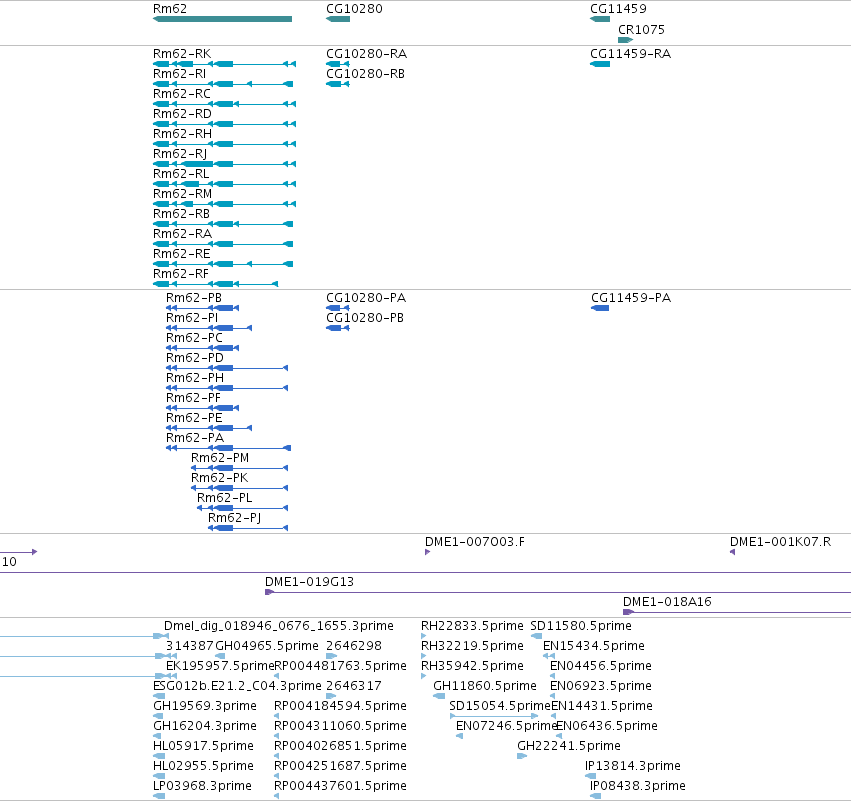Select Rm62-PF protein label
The height and width of the screenshot is (801, 851).
193,398
